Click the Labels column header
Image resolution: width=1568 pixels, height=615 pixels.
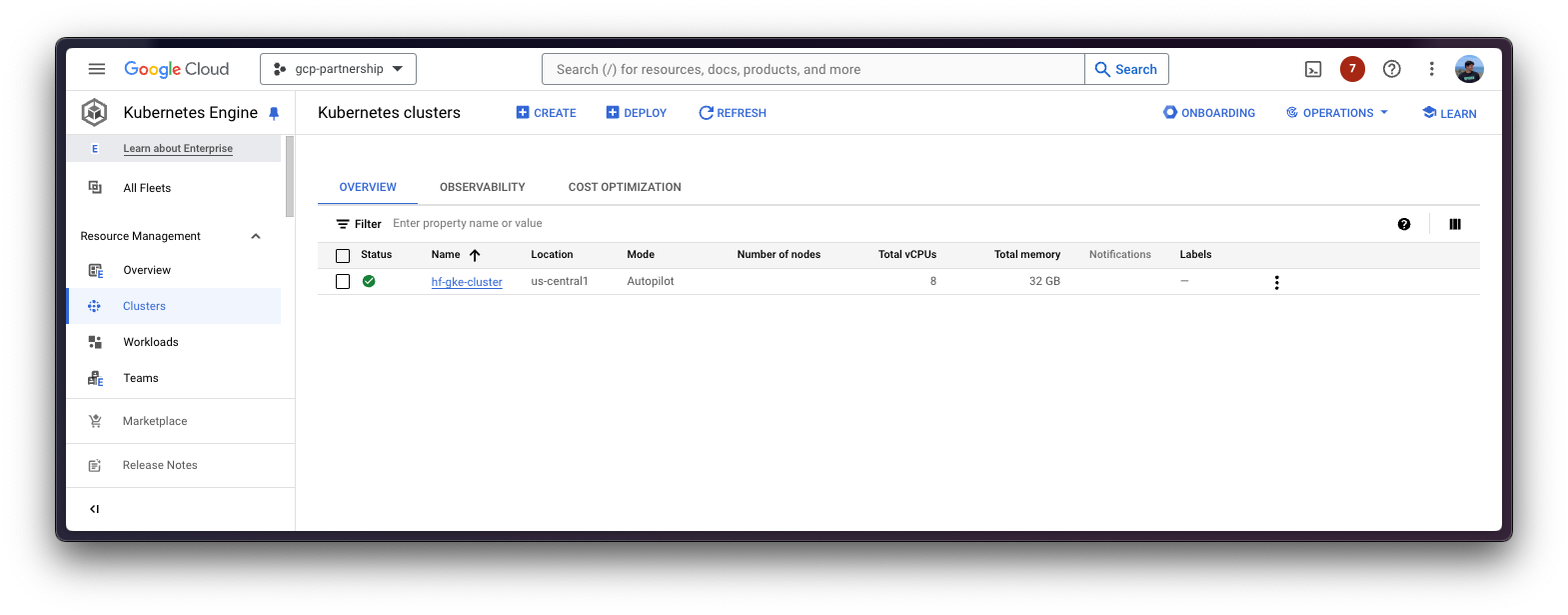pyautogui.click(x=1195, y=255)
